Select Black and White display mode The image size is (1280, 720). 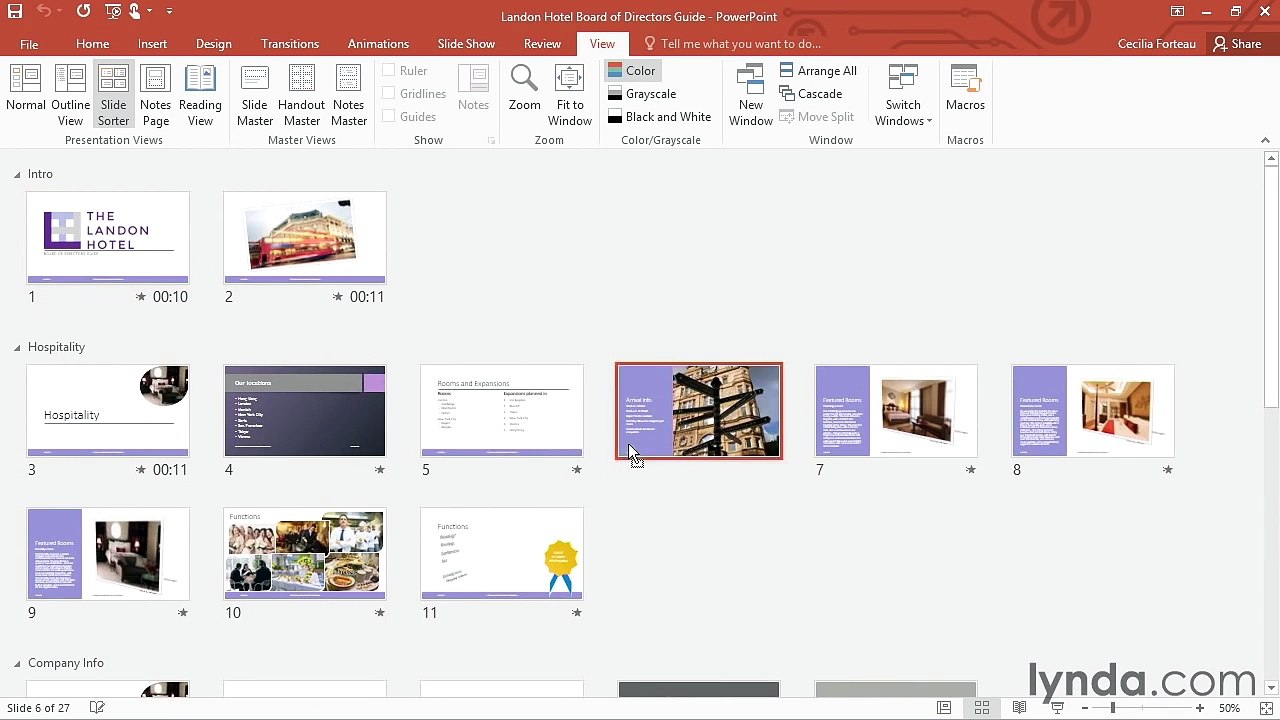[x=659, y=117]
